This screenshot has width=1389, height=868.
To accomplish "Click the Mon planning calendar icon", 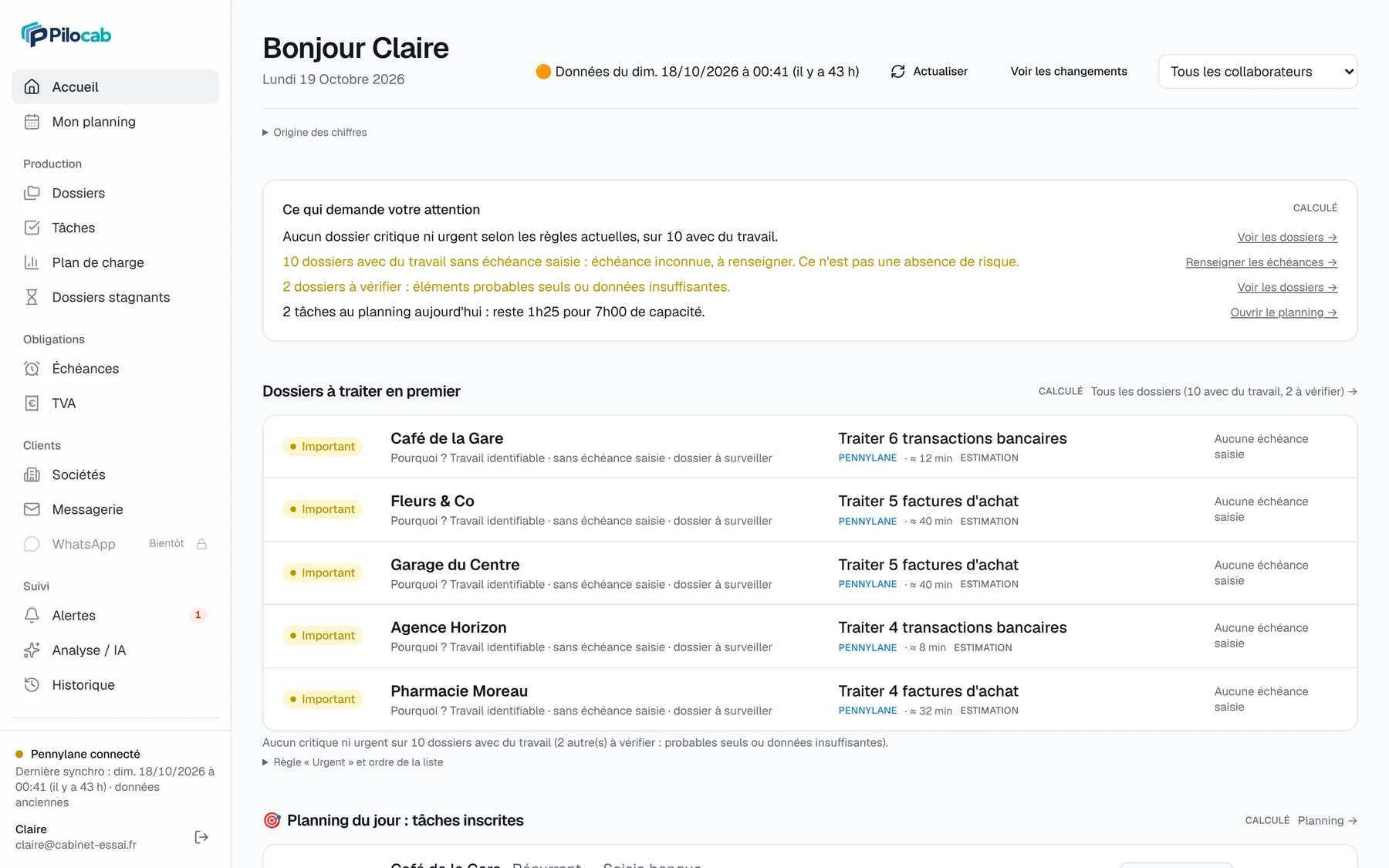I will pyautogui.click(x=32, y=121).
